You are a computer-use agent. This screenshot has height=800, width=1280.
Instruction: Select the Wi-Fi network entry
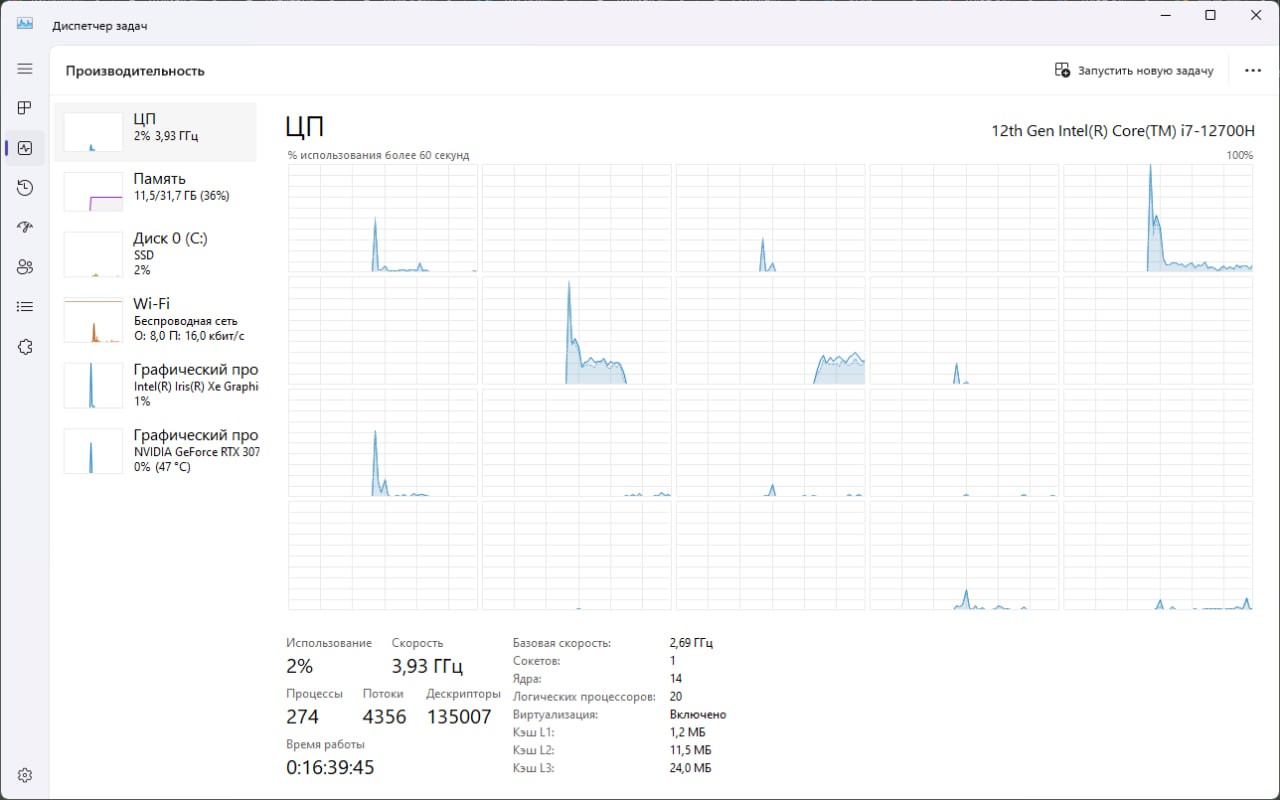pyautogui.click(x=155, y=320)
